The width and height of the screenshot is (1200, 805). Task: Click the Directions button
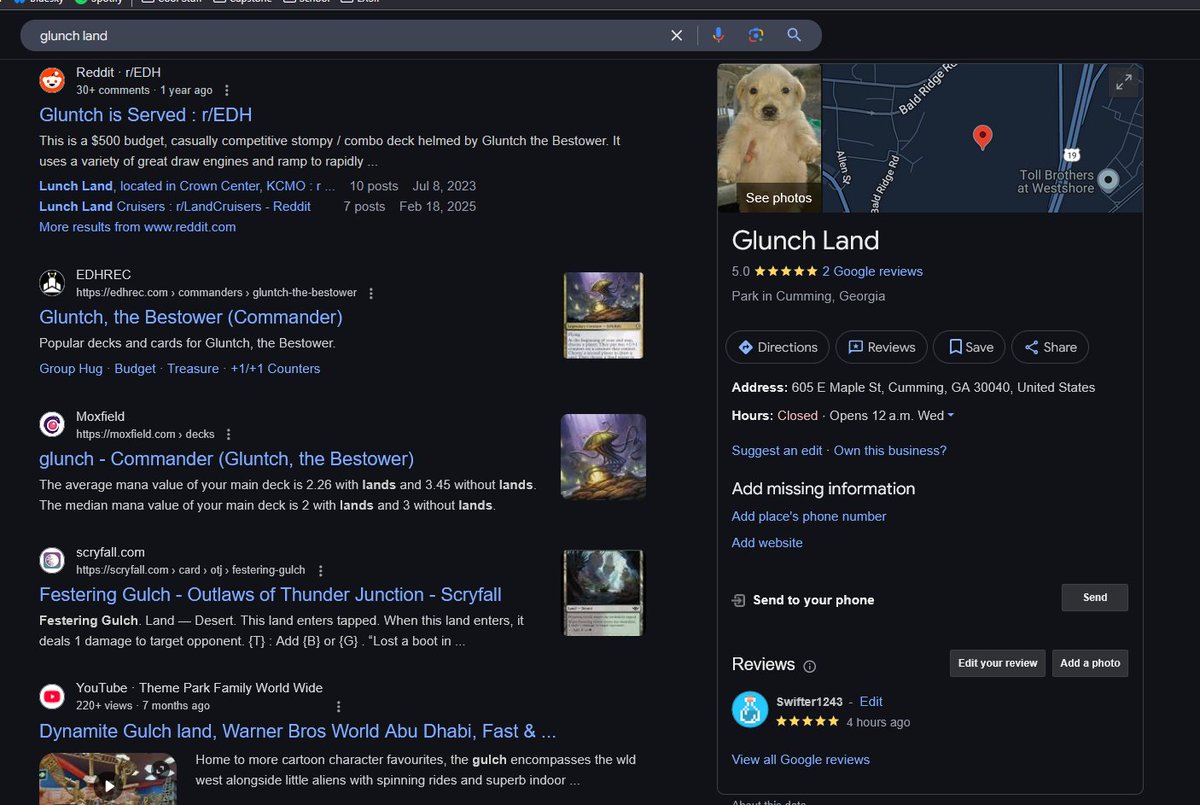pos(778,347)
